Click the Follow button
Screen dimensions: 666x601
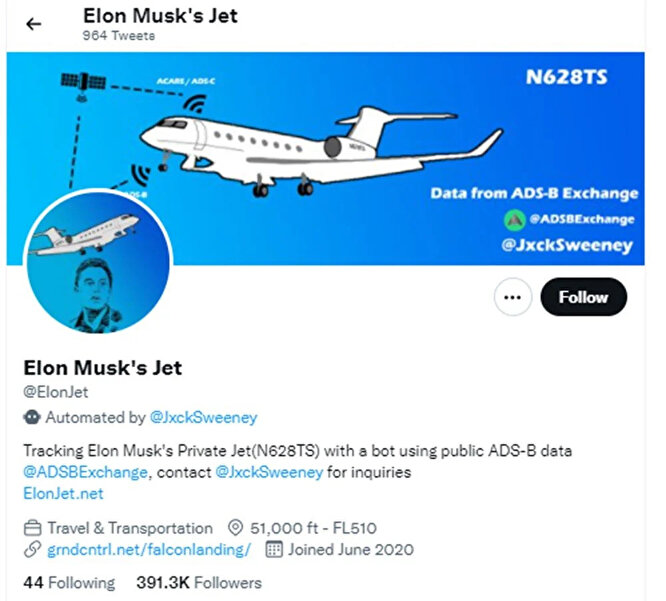tap(583, 297)
